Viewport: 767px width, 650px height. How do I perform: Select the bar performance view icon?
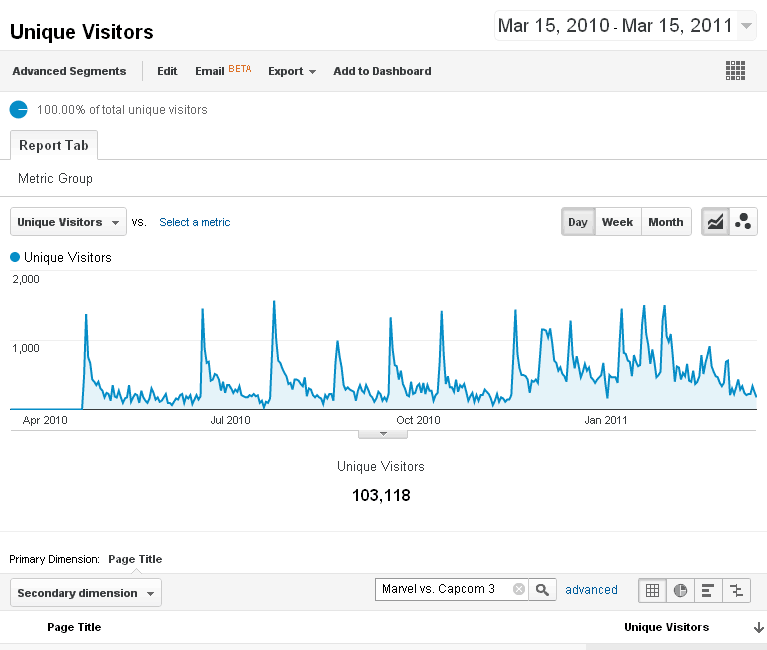pyautogui.click(x=708, y=590)
